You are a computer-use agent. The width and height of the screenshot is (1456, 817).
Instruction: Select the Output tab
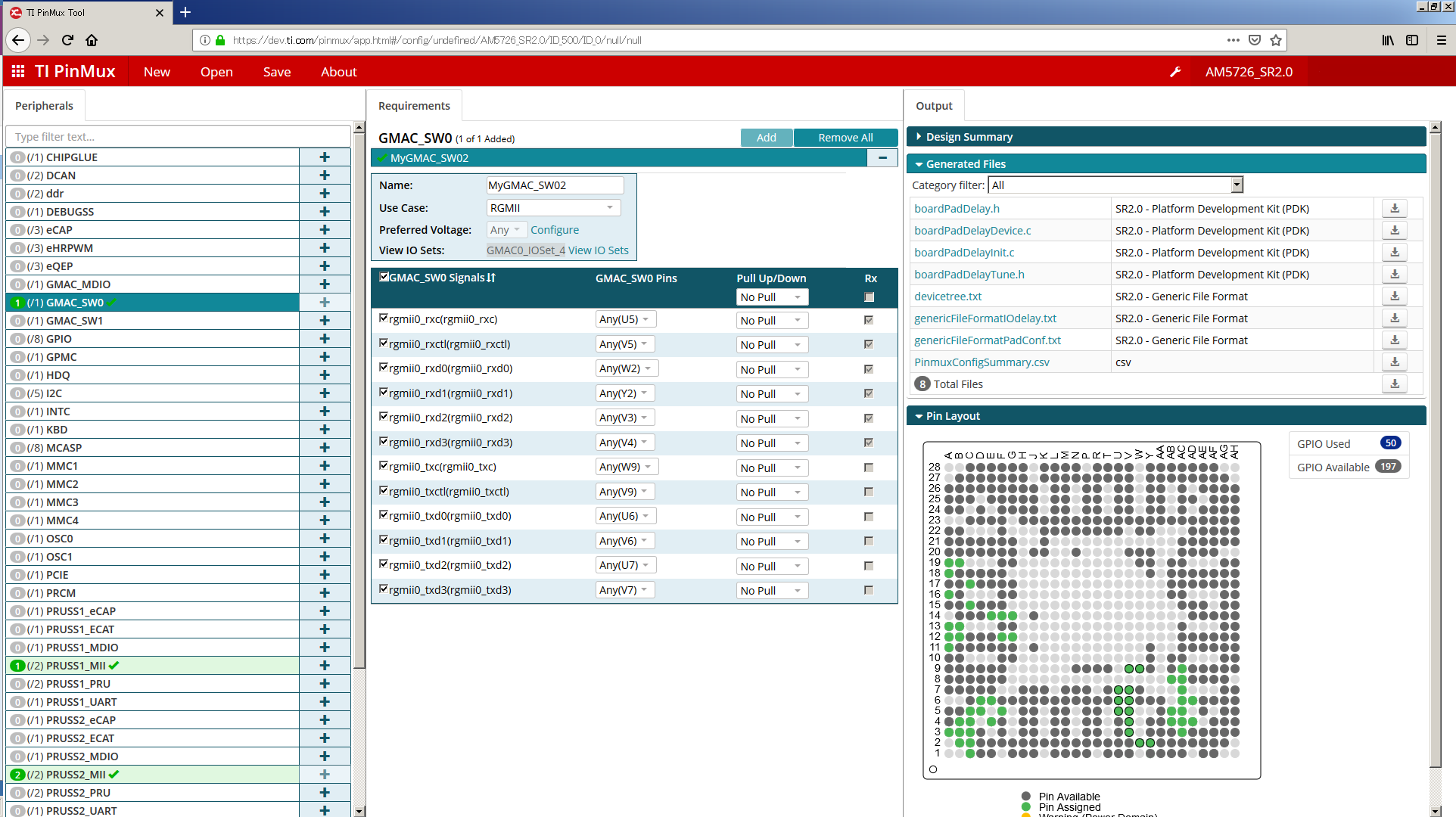coord(934,106)
